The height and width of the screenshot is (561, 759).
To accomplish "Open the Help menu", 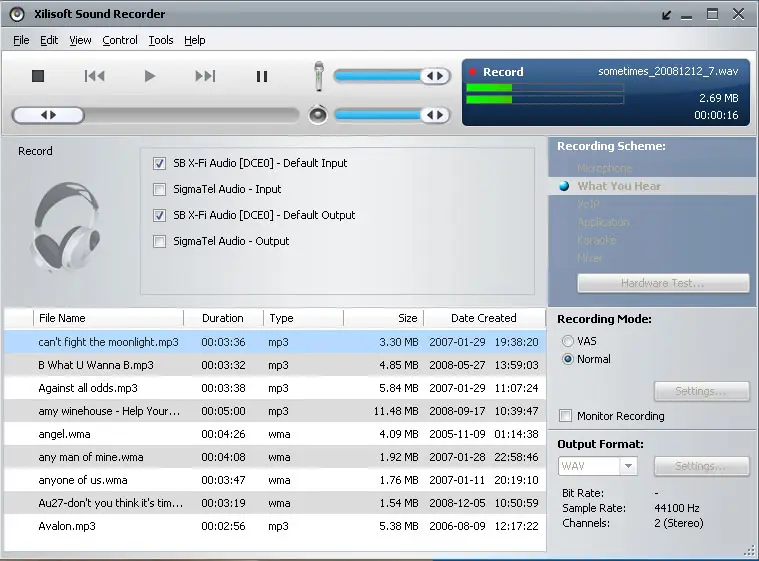I will pos(195,40).
